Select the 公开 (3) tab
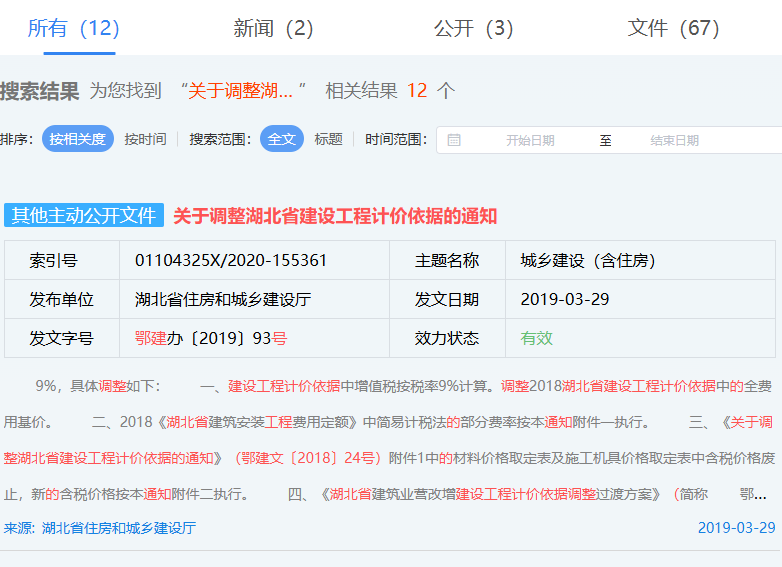This screenshot has width=782, height=567. [x=473, y=28]
